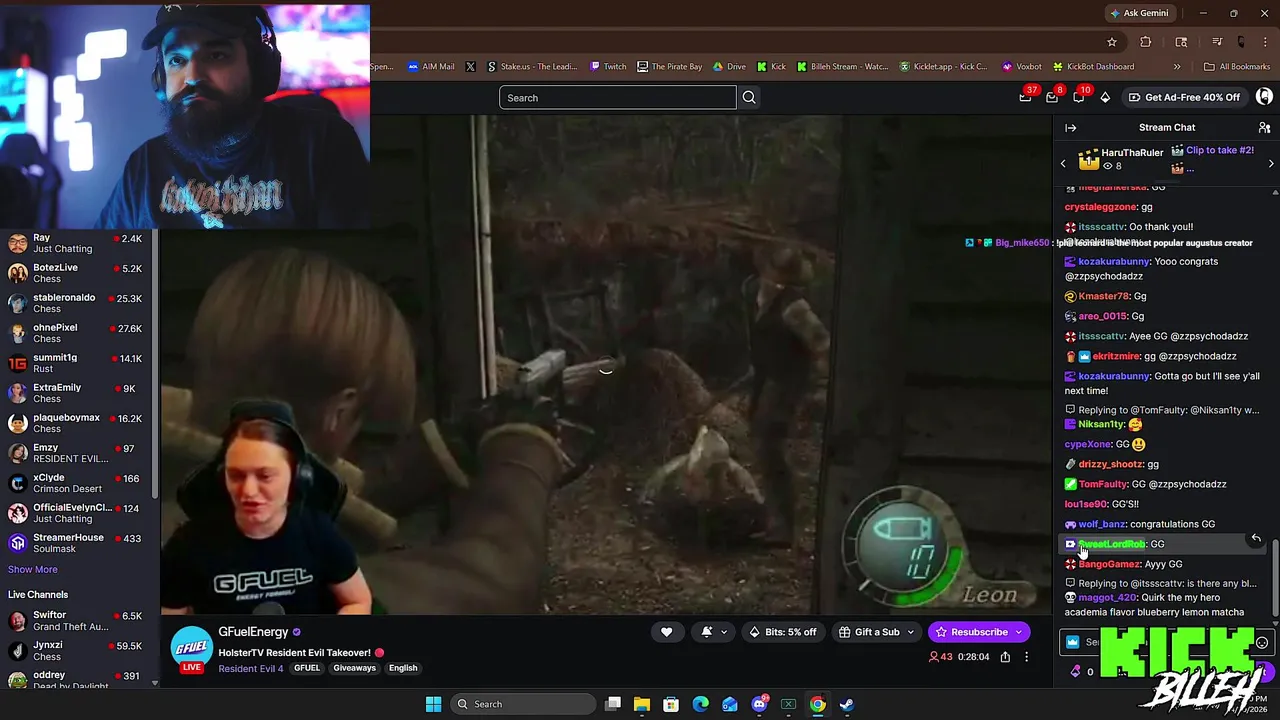Open BotezLive Chess channel in sidebar
Screen dimensions: 1280x720
click(76, 273)
